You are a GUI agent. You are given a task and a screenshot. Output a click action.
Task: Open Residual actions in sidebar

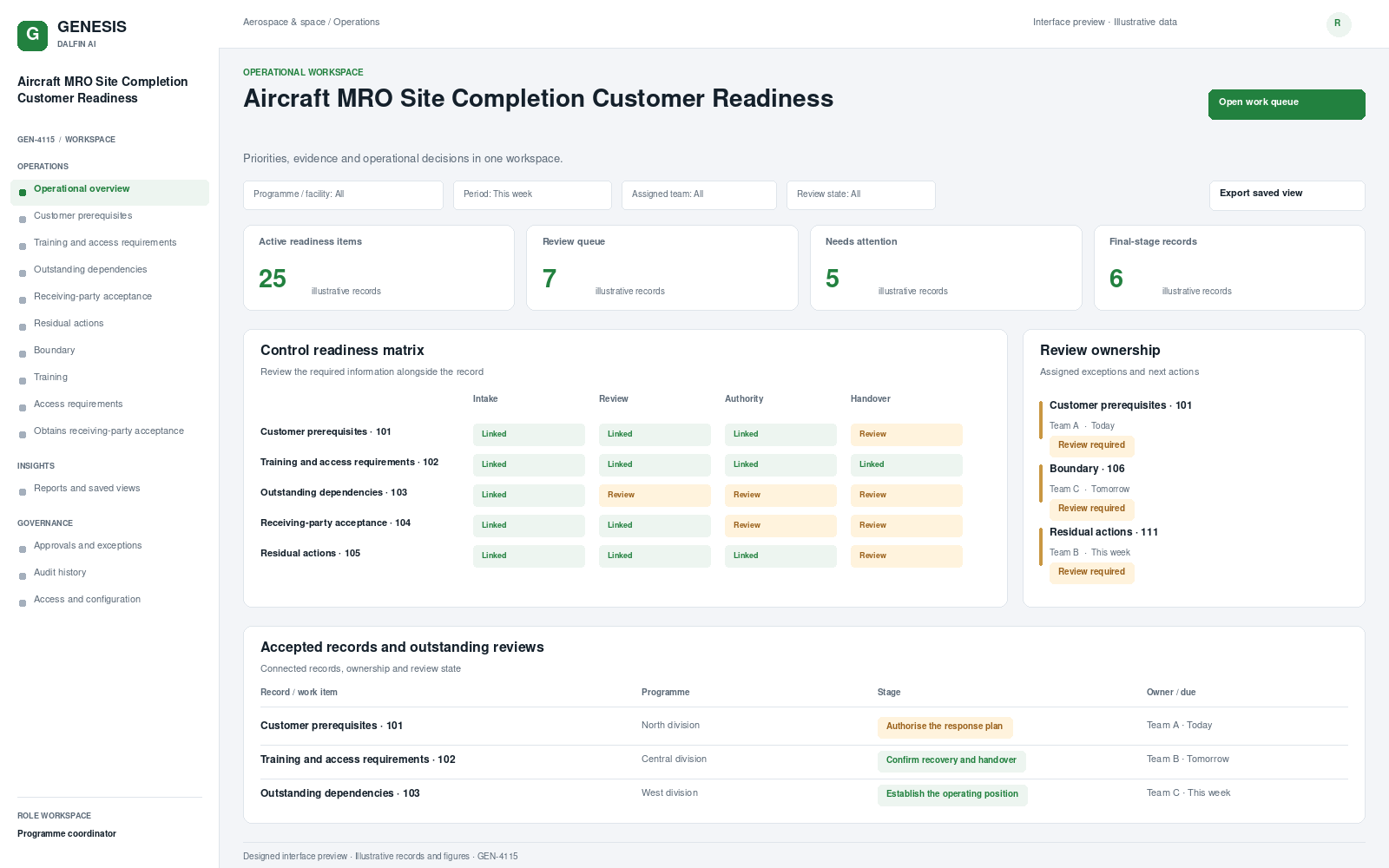pos(109,324)
